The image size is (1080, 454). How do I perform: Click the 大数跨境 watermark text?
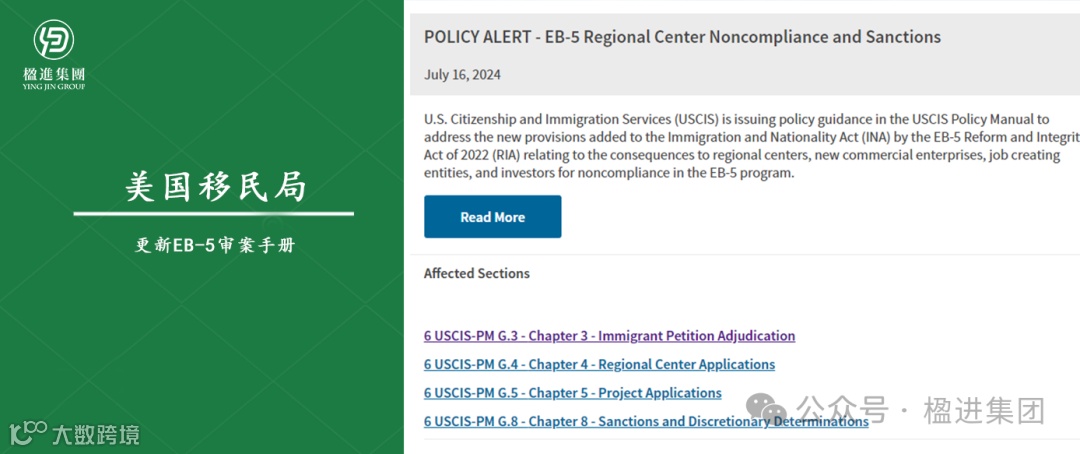coord(96,434)
